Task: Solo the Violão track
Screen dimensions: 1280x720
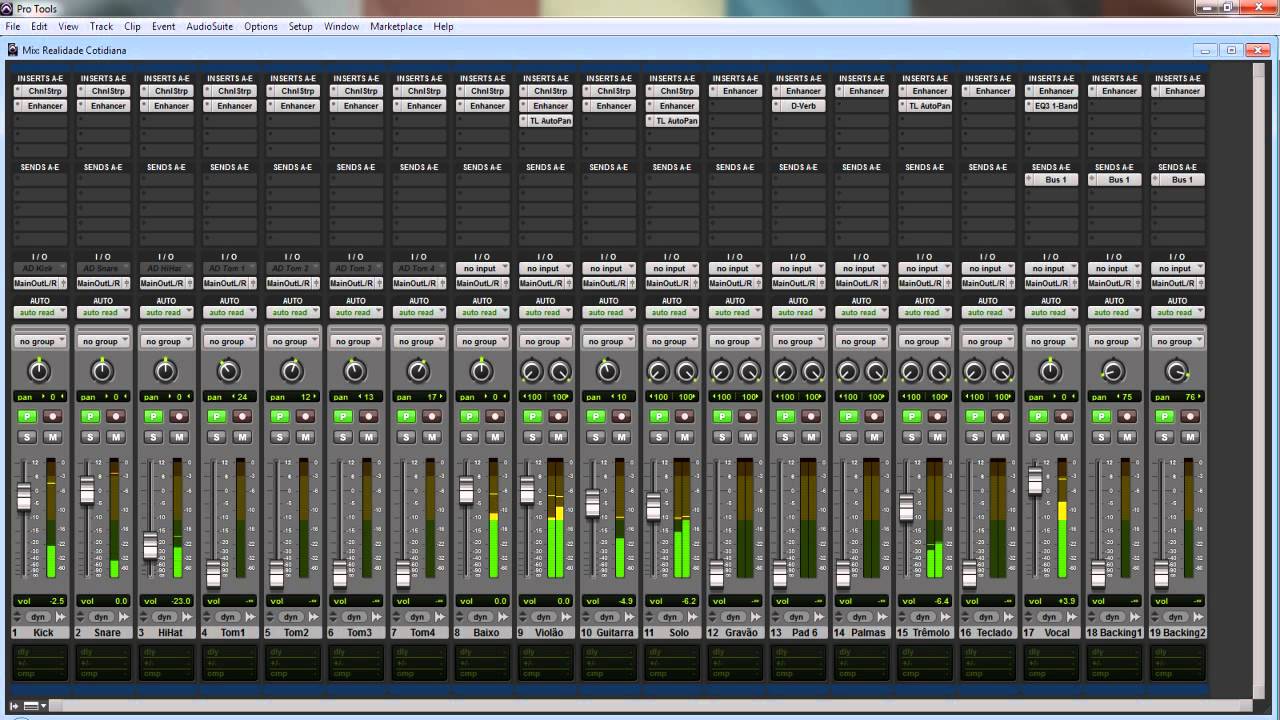Action: coord(532,437)
